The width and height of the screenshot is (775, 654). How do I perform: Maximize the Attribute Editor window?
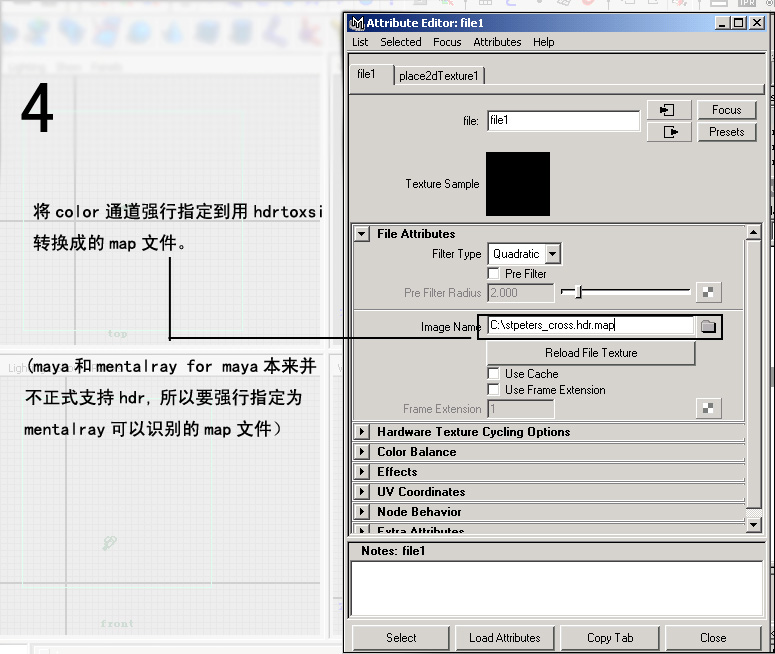pos(739,23)
